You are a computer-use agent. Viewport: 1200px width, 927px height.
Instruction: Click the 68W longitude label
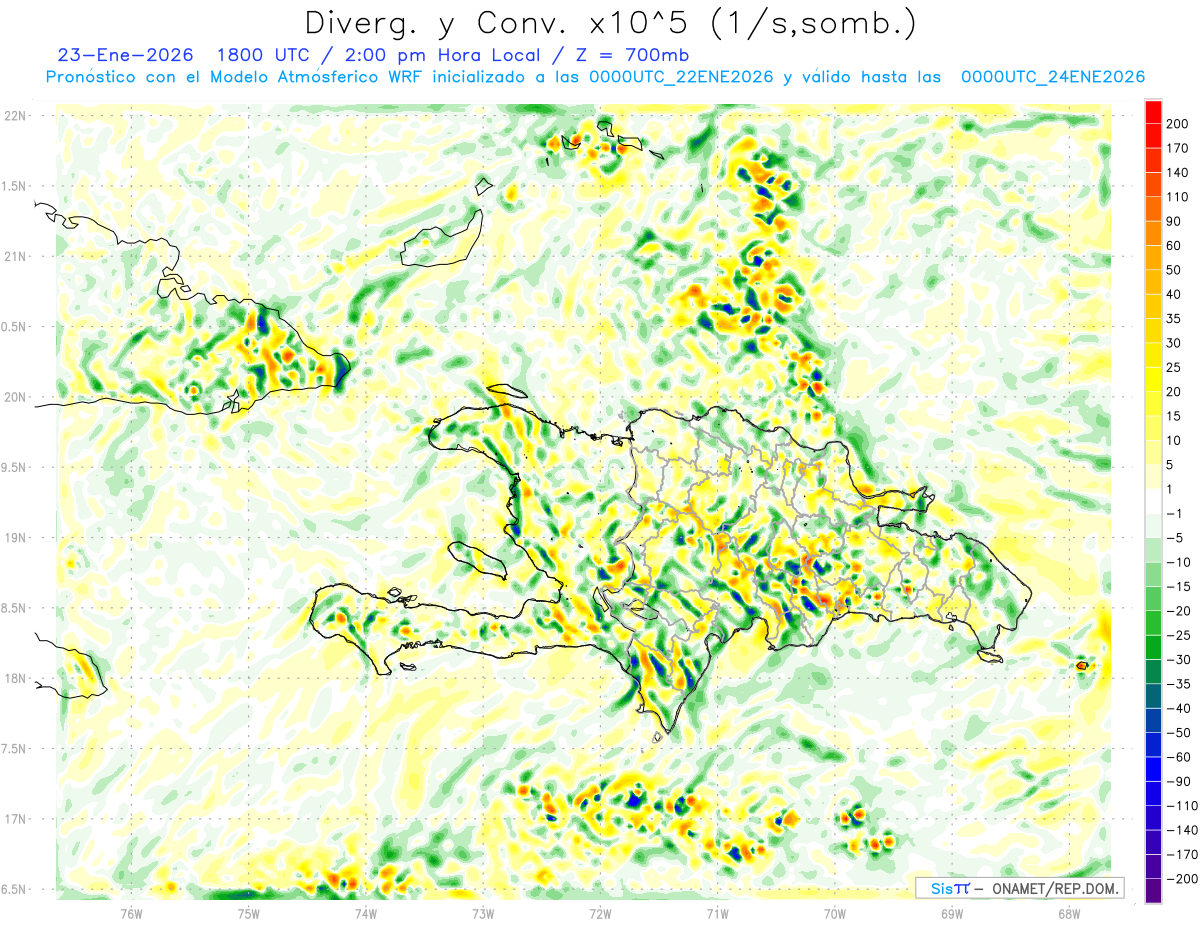point(1069,913)
